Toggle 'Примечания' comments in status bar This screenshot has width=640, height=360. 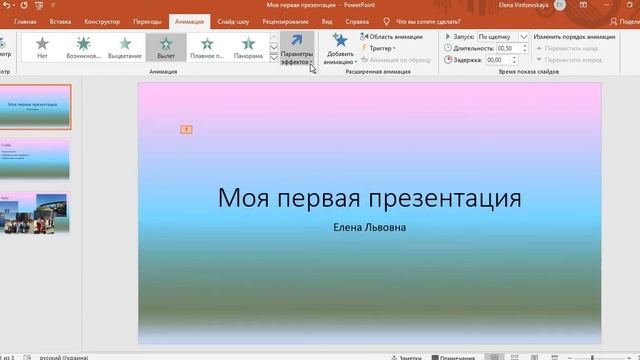[453, 358]
